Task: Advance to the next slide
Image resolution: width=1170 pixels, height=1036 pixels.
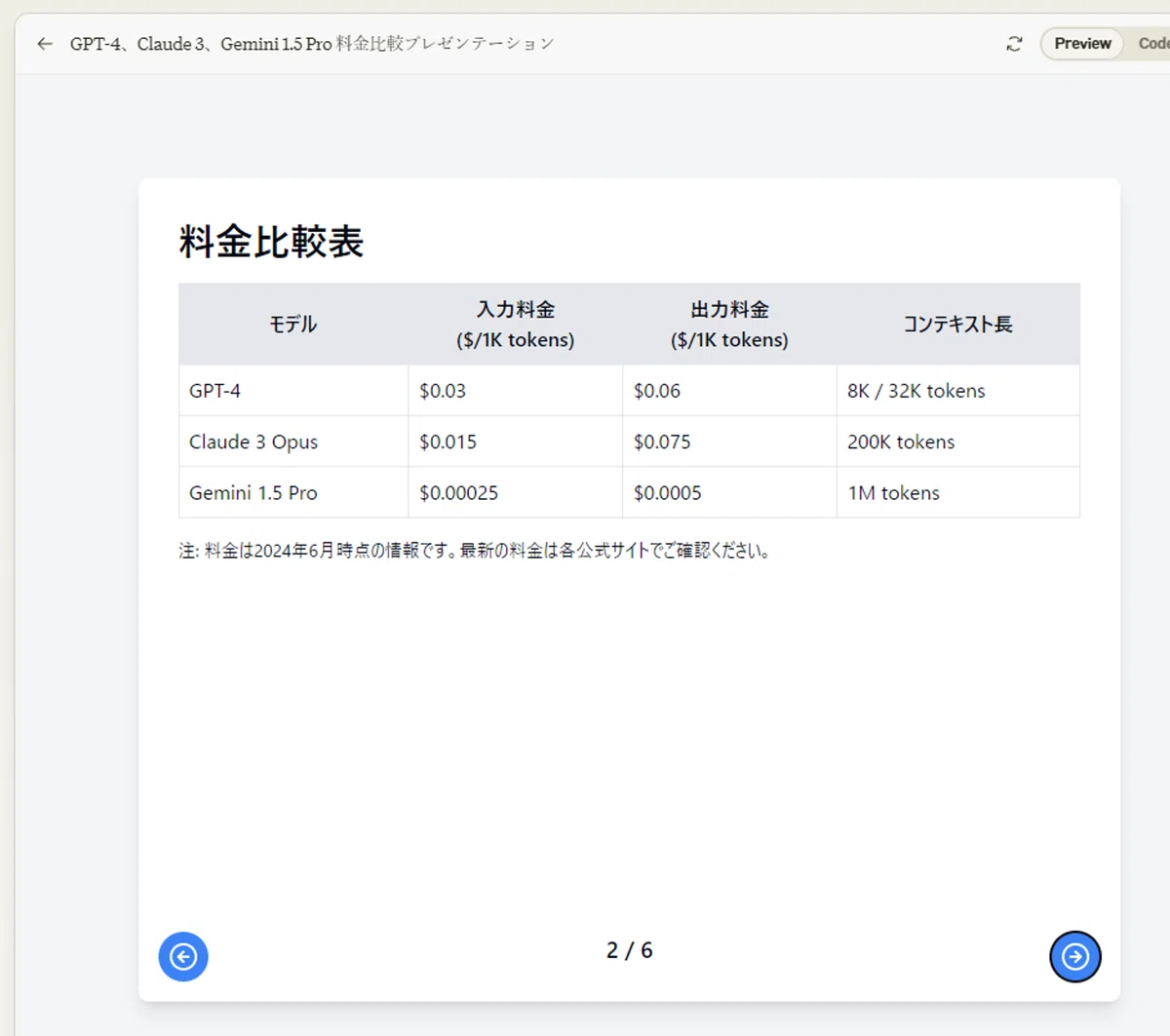Action: [x=1075, y=956]
